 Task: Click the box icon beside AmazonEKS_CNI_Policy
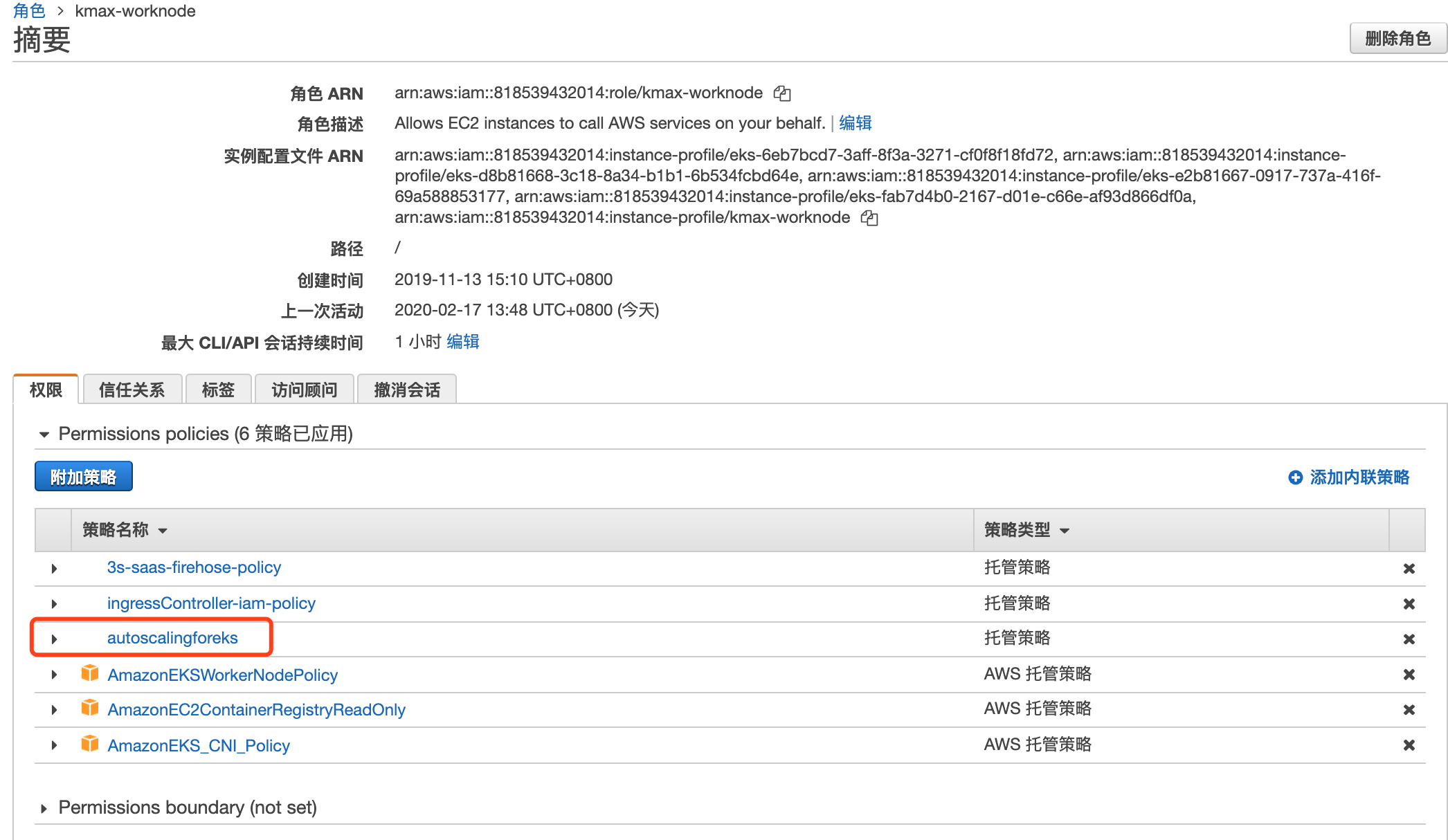pos(90,744)
